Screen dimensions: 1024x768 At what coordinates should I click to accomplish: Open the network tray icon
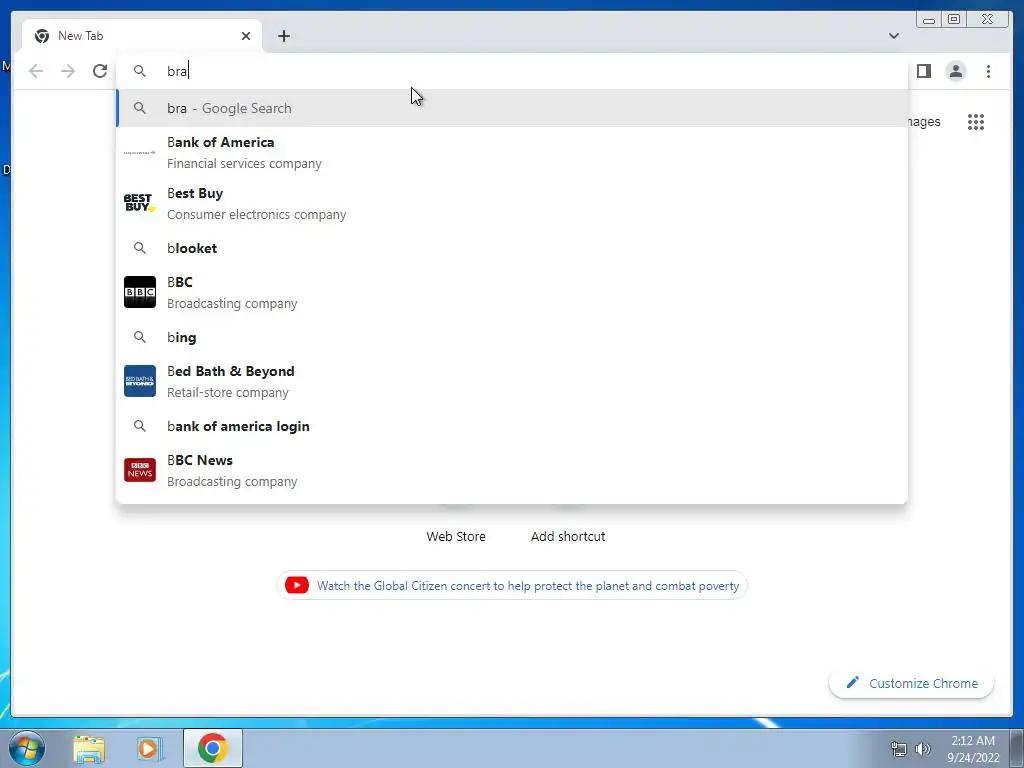tap(899, 749)
